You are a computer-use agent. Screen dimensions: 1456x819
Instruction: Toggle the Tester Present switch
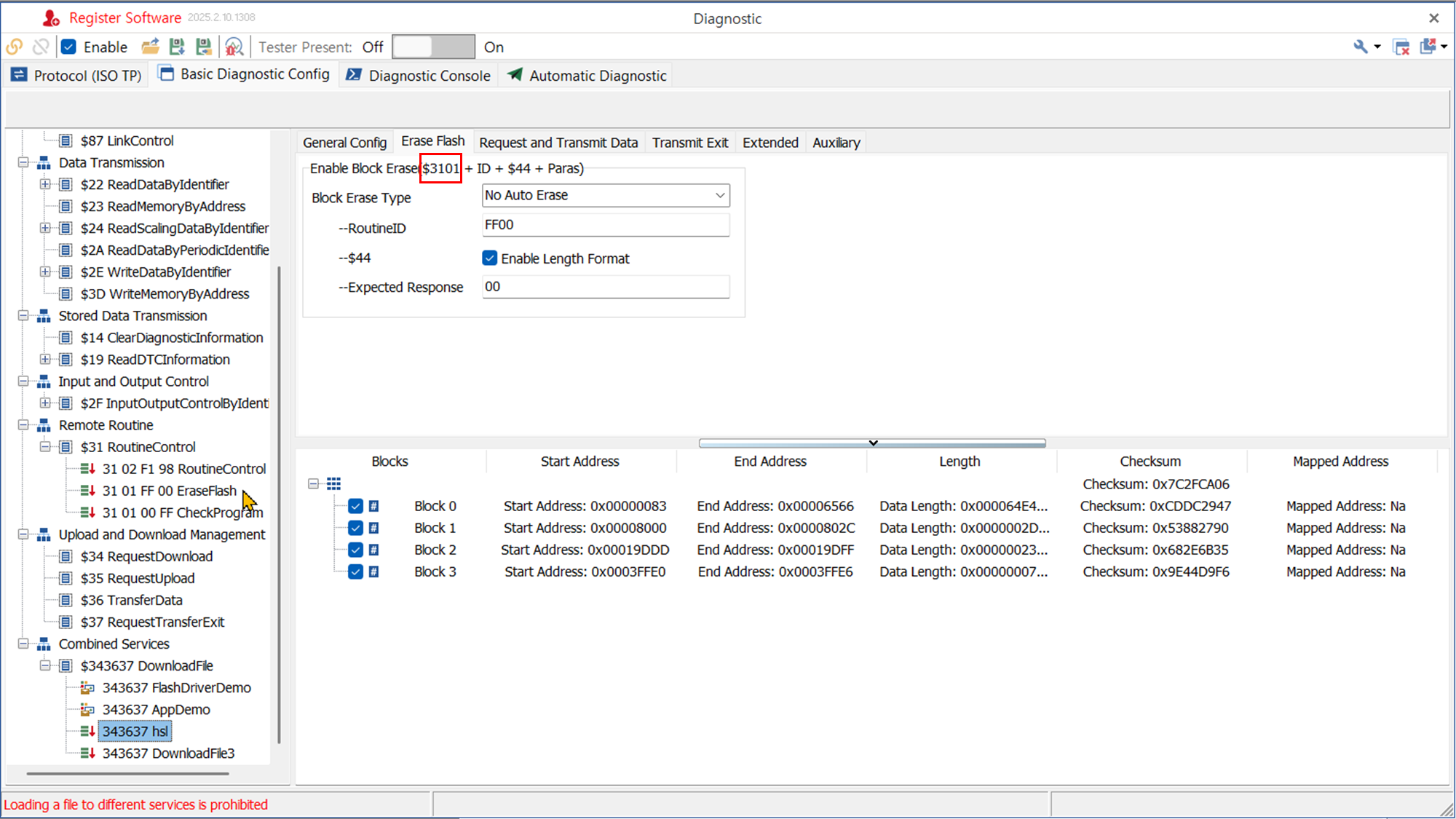[433, 47]
